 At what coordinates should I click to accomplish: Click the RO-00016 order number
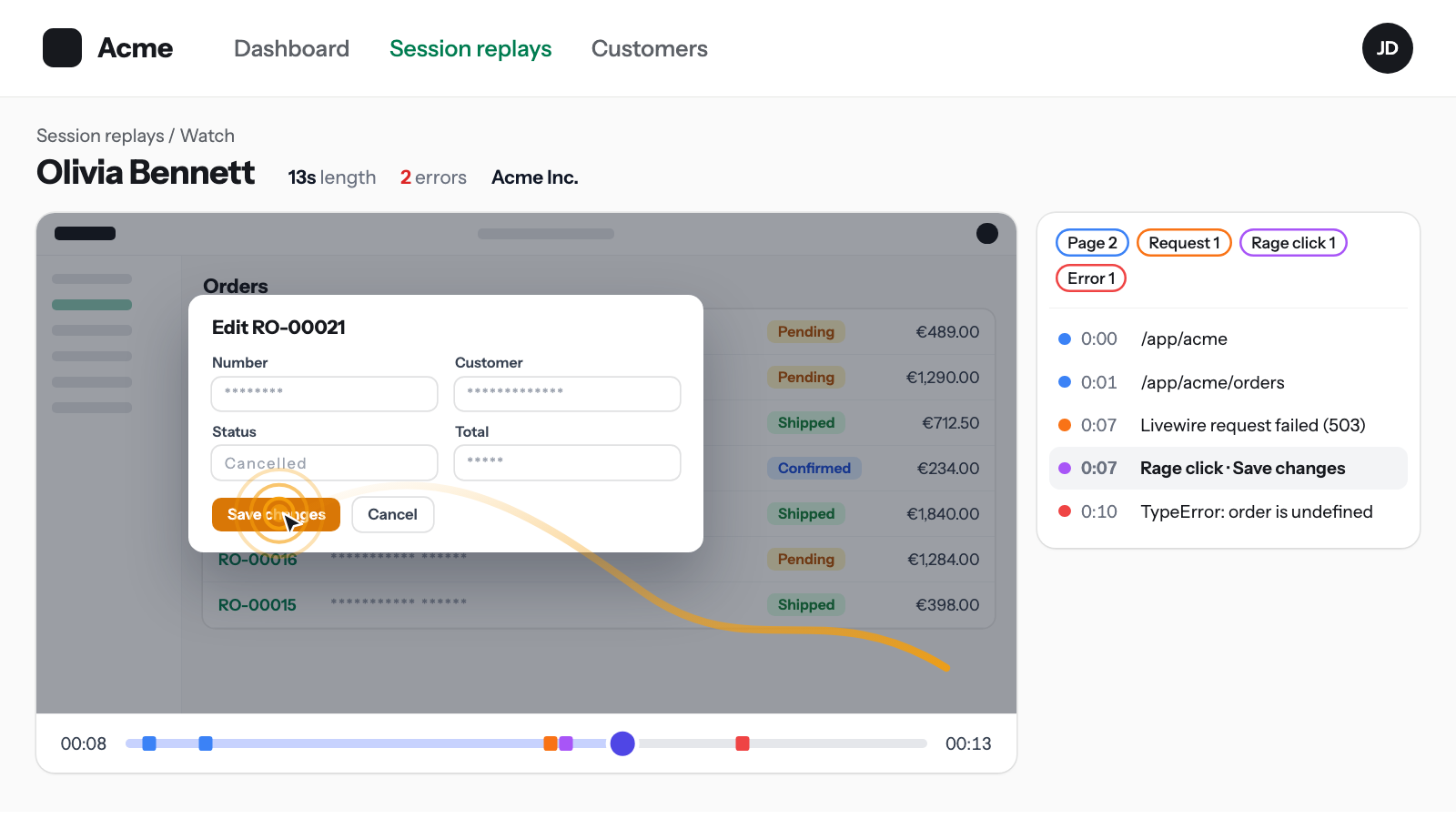click(x=258, y=560)
